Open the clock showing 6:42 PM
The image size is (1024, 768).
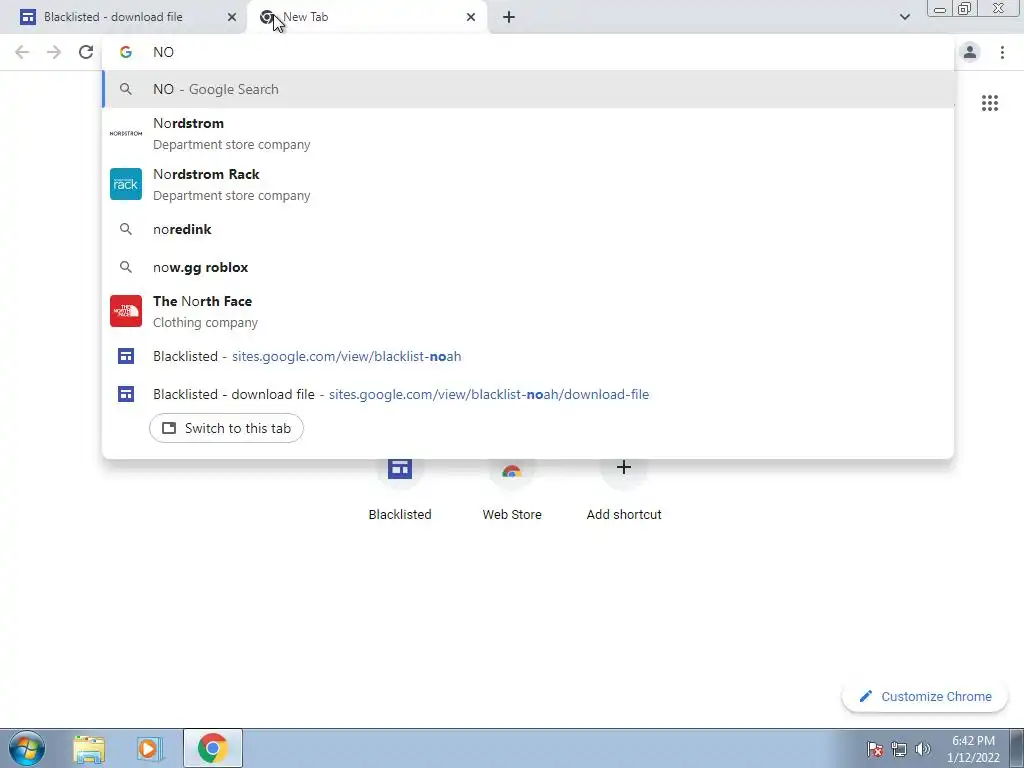click(973, 749)
